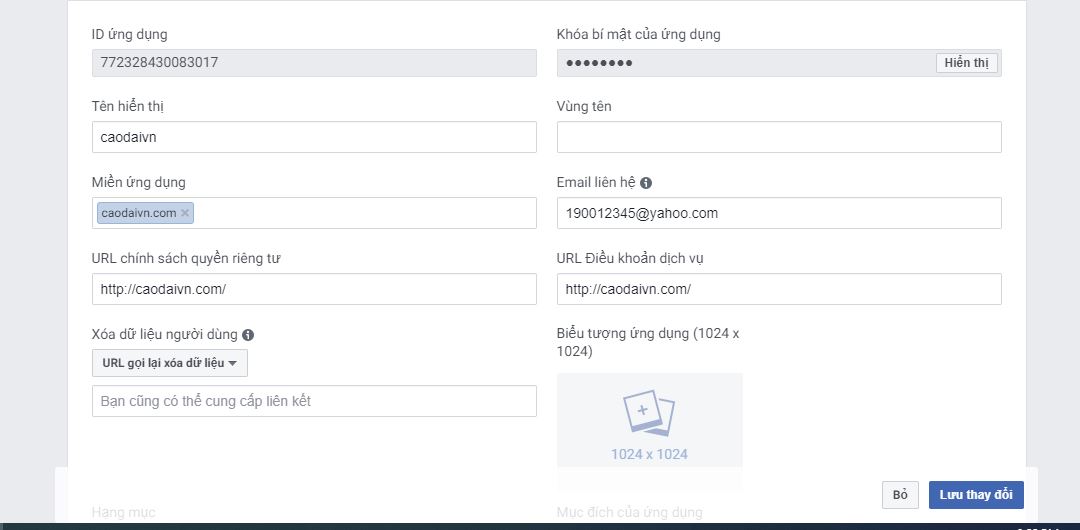1080x530 pixels.
Task: Select the URL Điều khoản dịch vụ field
Action: [778, 289]
